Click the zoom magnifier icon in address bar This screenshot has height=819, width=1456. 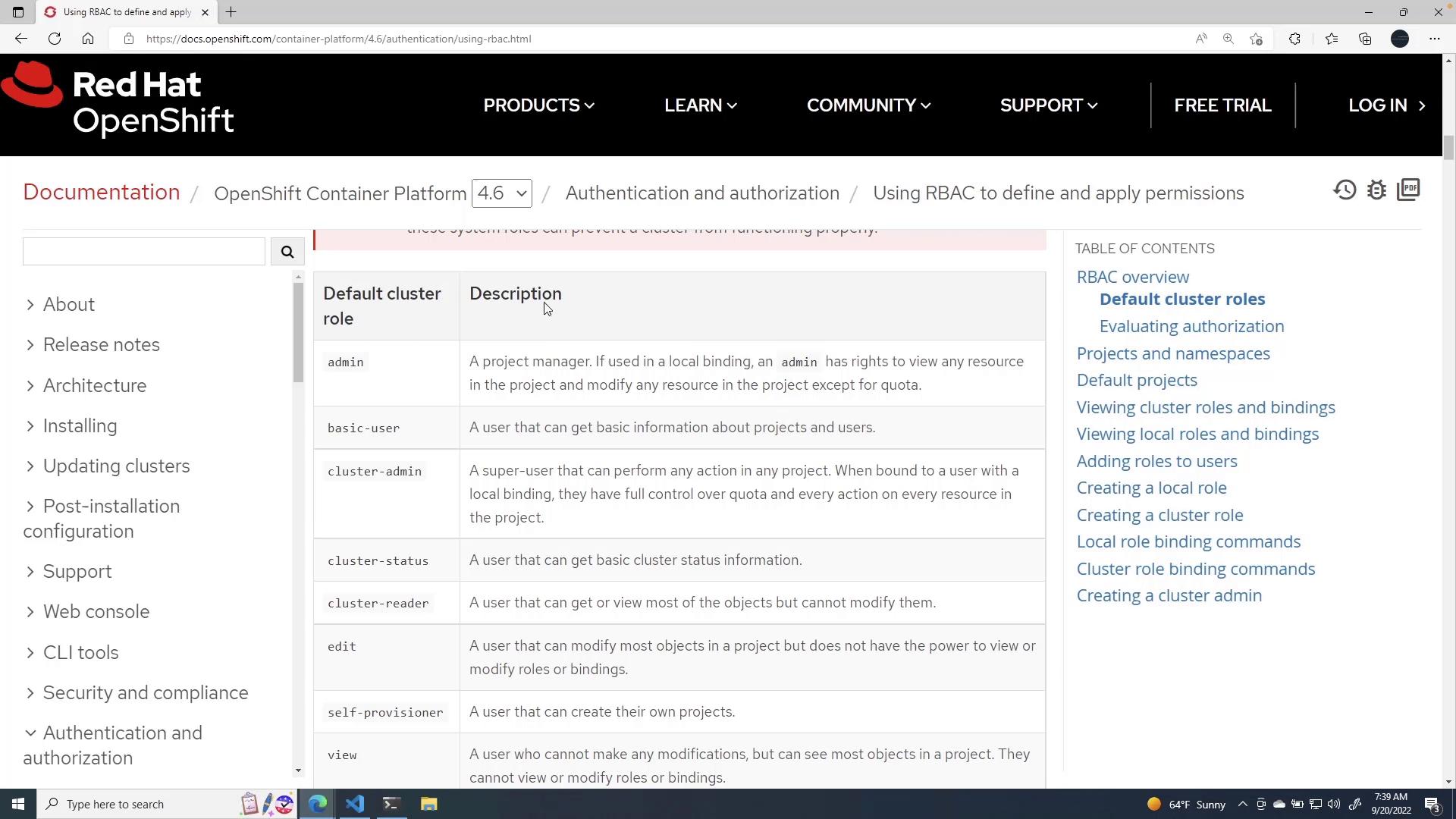coord(1228,39)
